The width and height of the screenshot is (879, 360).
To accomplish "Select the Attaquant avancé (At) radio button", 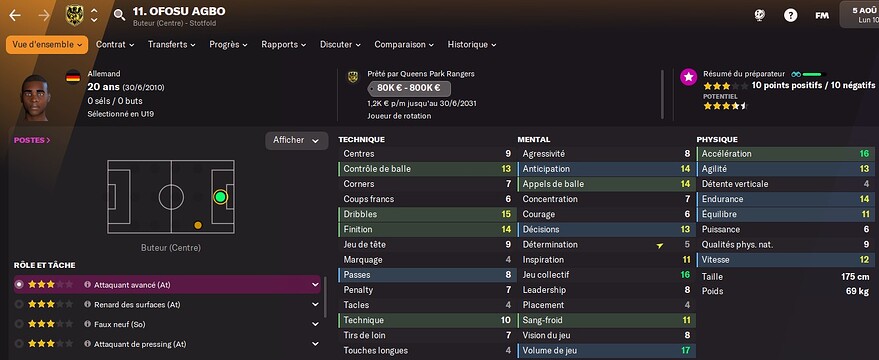I will click(20, 285).
